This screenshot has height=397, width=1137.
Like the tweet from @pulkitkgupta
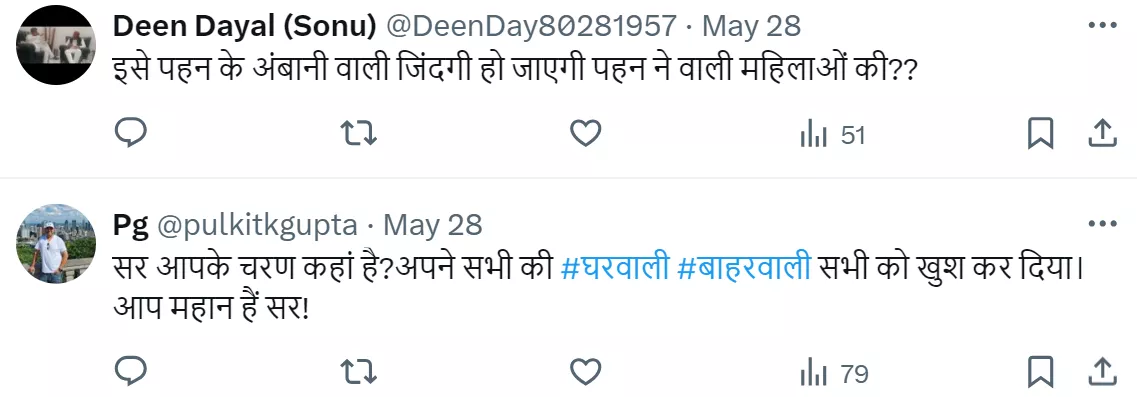click(585, 373)
